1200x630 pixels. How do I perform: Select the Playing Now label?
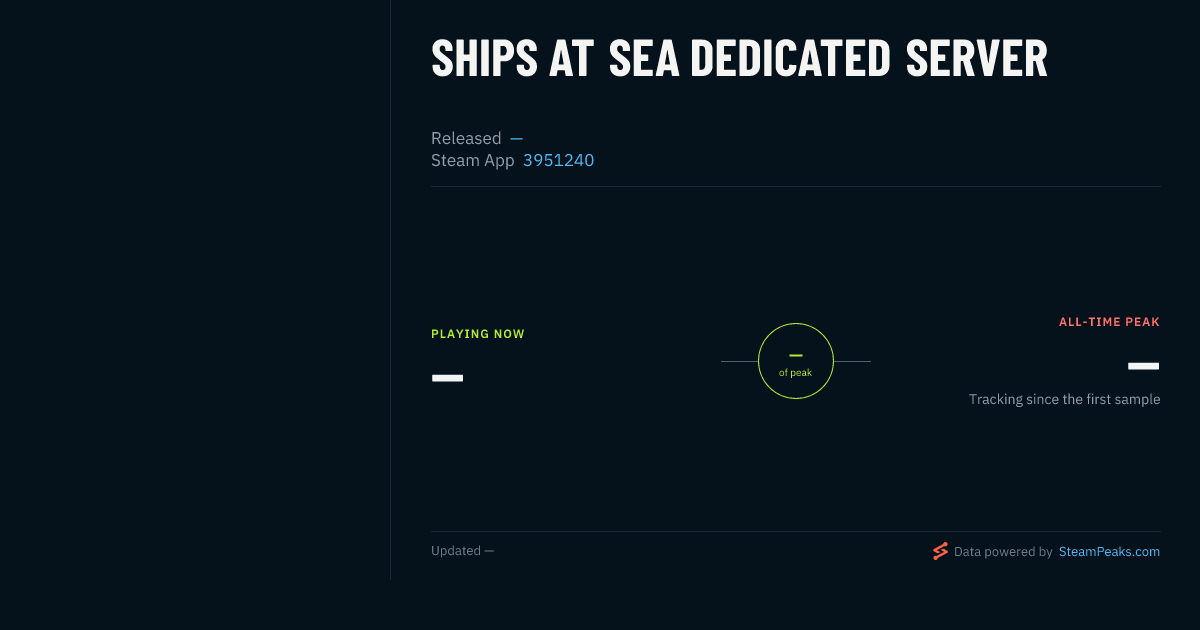(478, 334)
